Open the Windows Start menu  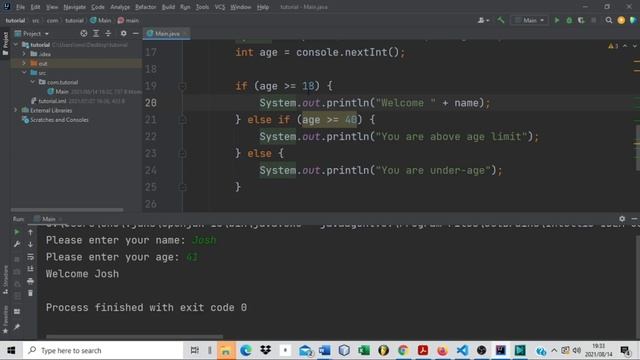coord(11,350)
